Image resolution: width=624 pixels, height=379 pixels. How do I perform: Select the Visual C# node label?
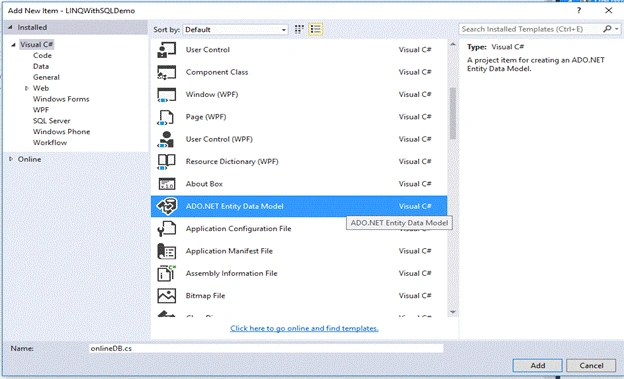pos(37,45)
